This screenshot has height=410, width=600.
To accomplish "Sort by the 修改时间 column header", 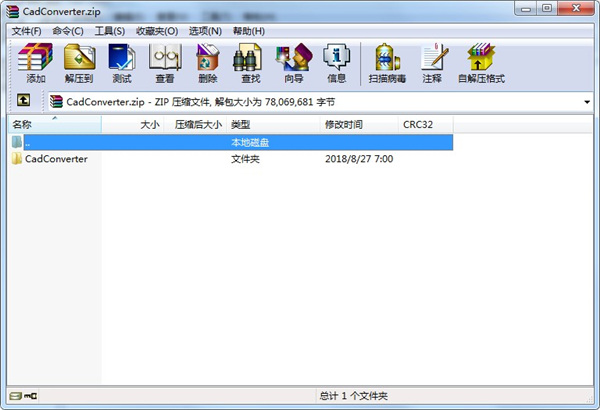I will coord(359,124).
